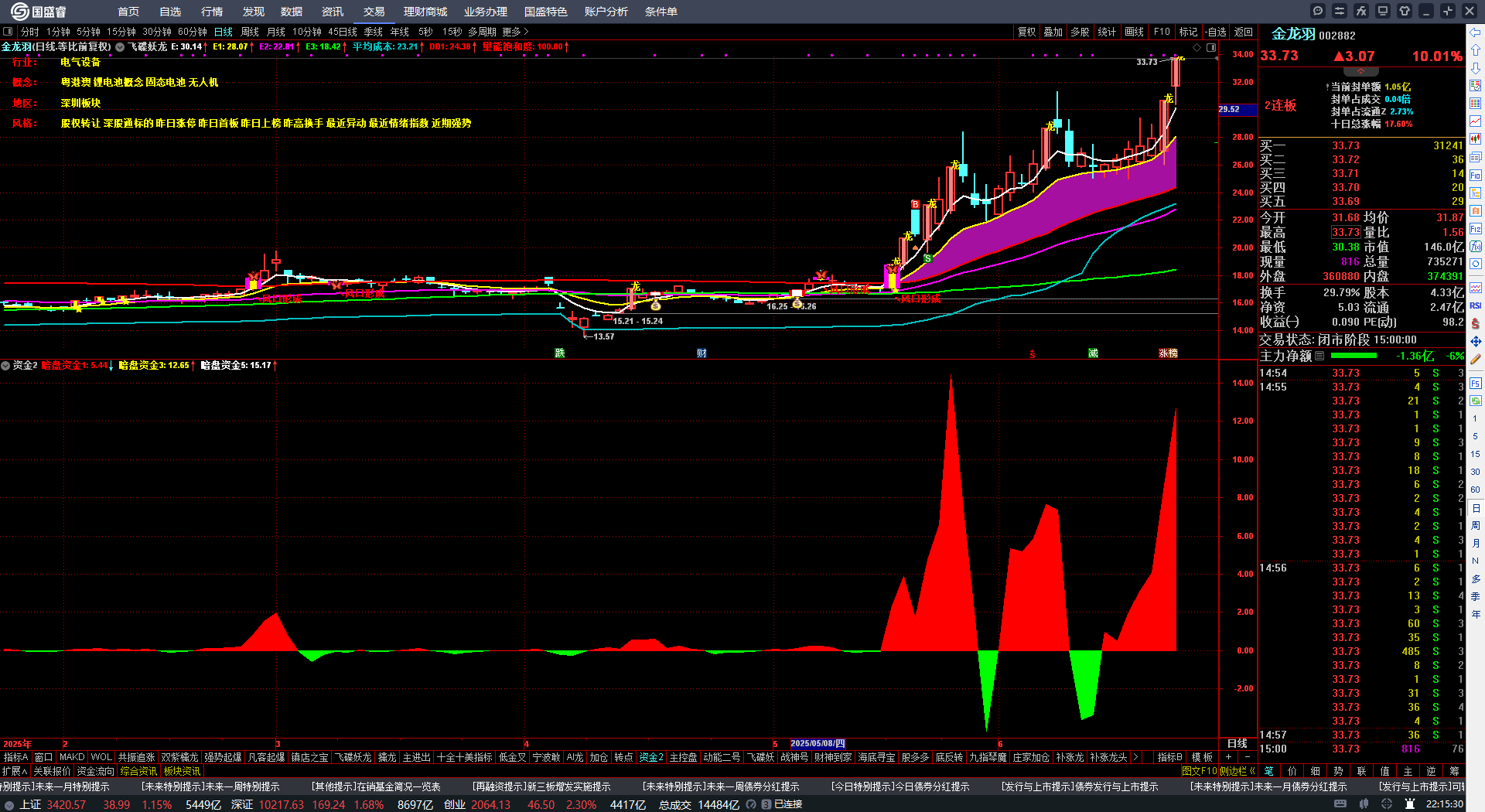Click the -自选 remove favorite button
Viewport: 1485px width, 812px height.
(x=1216, y=32)
